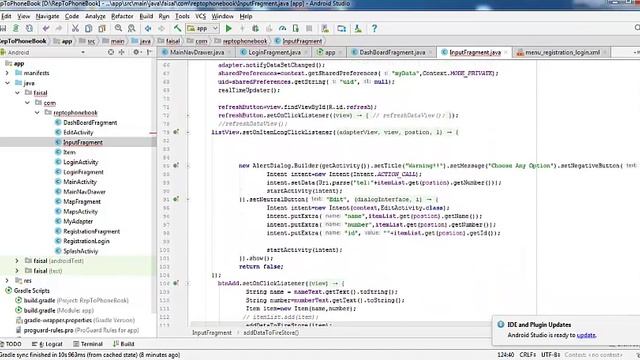640x360 pixels.
Task: Open the Logcat tool window
Action: (47, 344)
